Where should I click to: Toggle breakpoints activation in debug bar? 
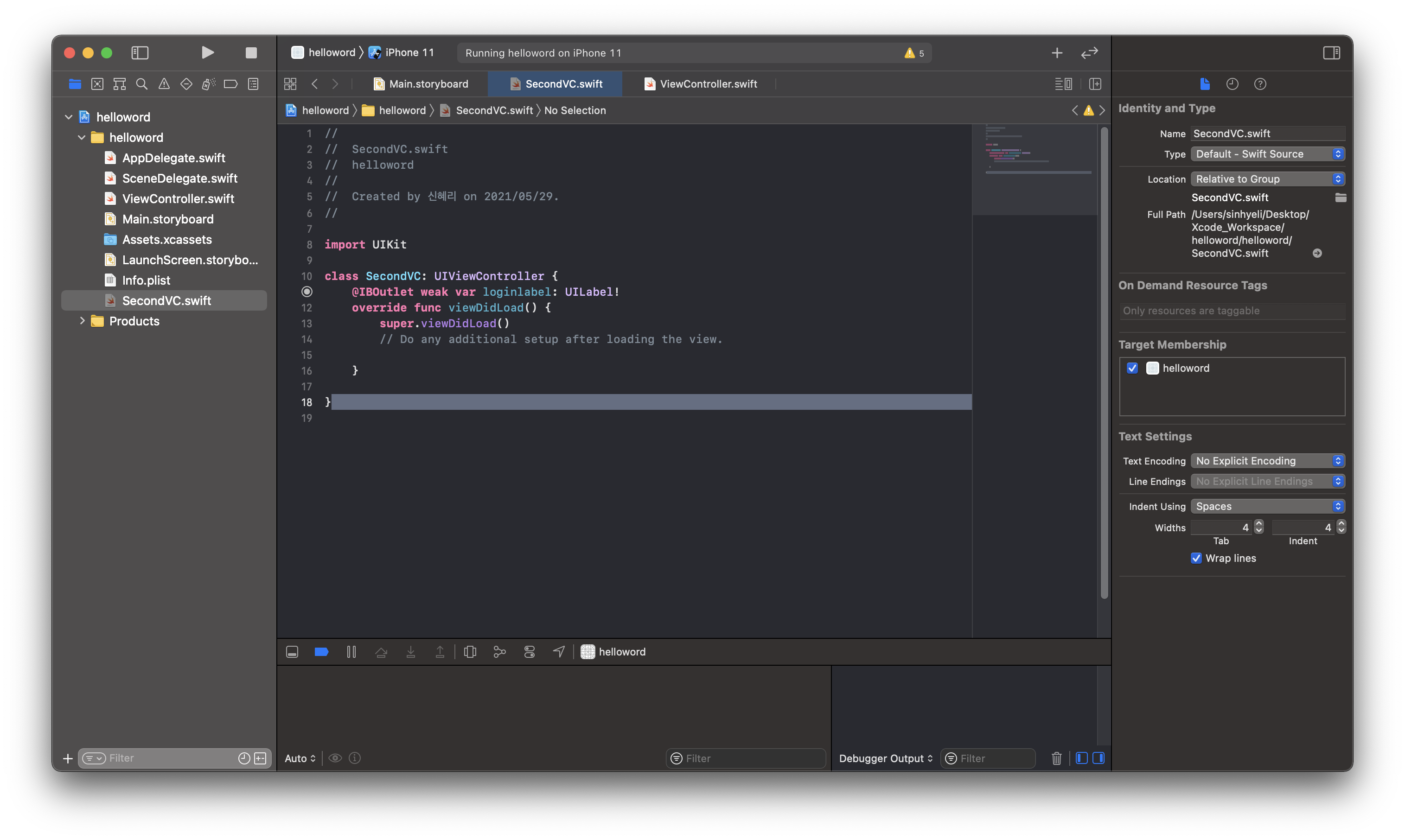click(x=321, y=651)
